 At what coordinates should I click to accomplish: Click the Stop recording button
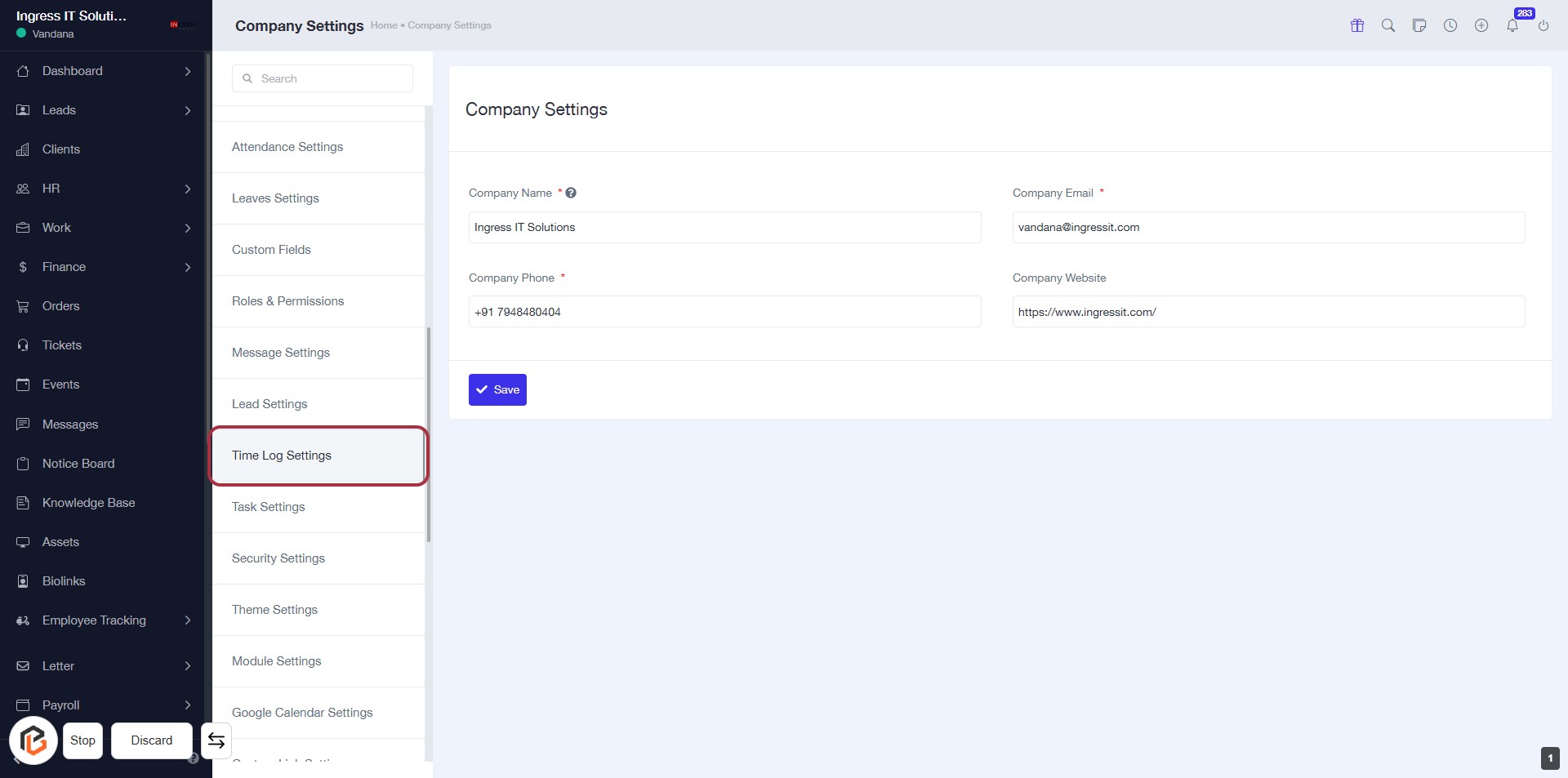[82, 740]
